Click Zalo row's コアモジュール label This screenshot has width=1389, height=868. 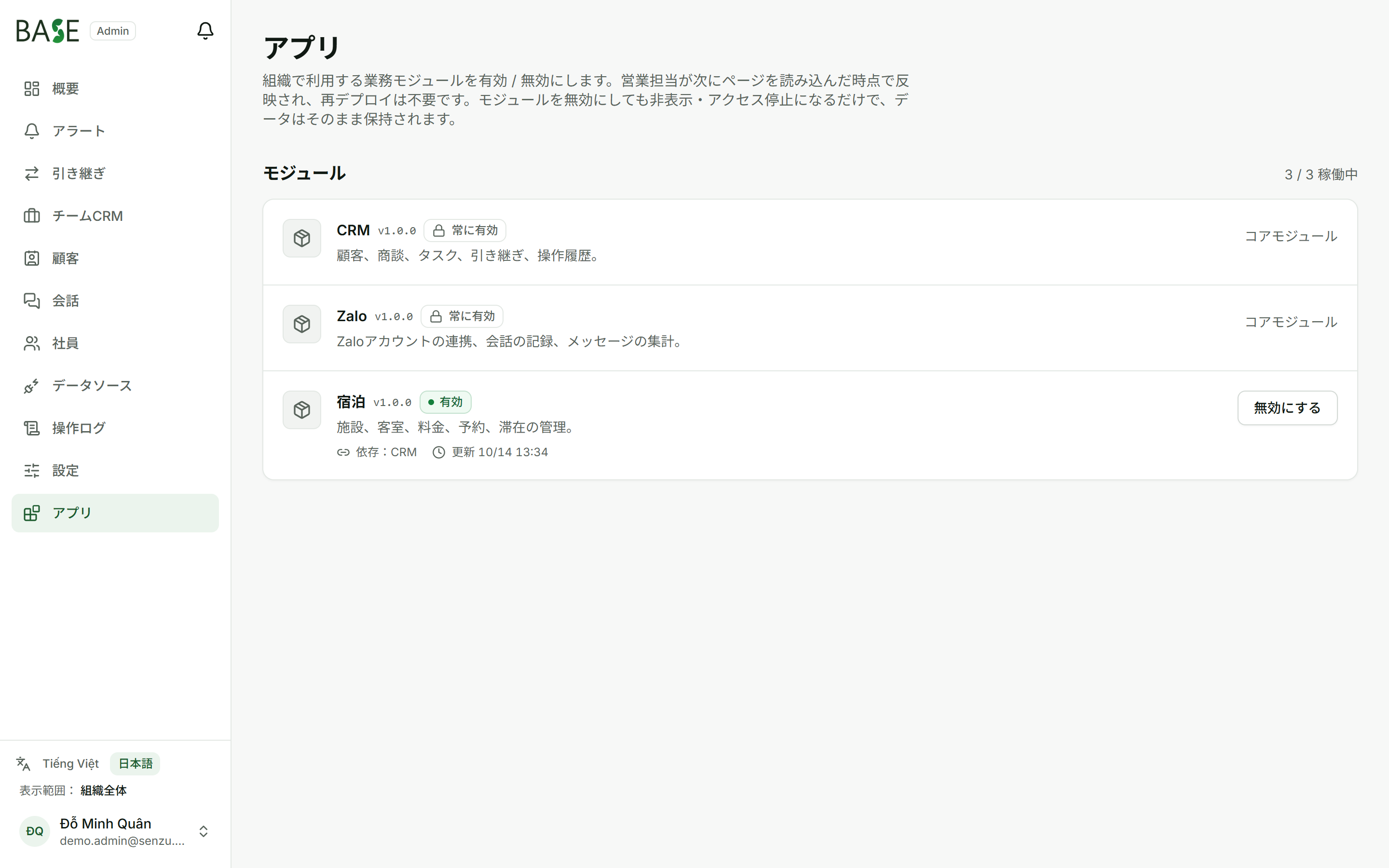coord(1291,322)
